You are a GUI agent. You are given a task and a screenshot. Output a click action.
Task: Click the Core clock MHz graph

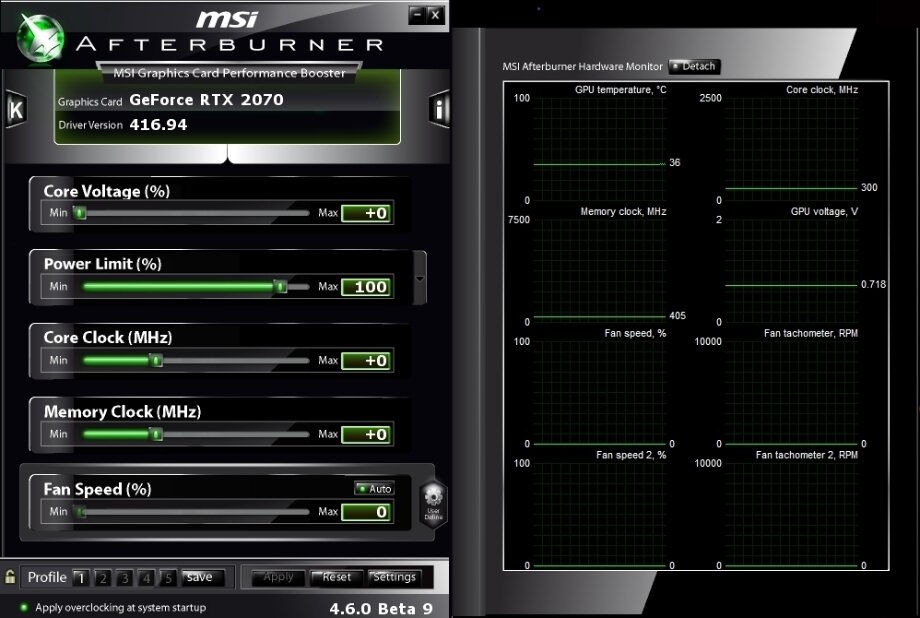coord(791,149)
